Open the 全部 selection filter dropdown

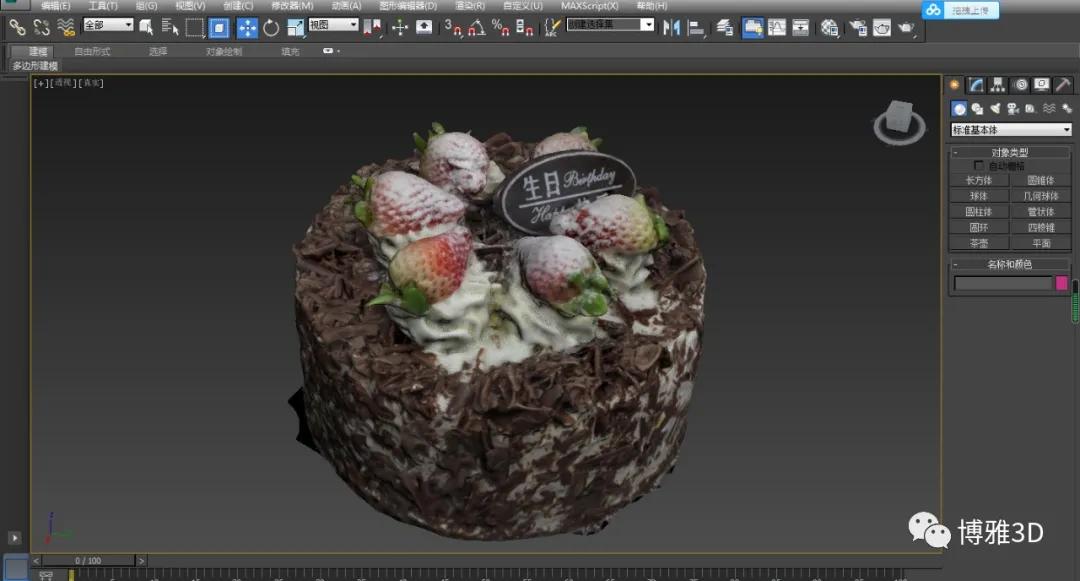coord(108,25)
